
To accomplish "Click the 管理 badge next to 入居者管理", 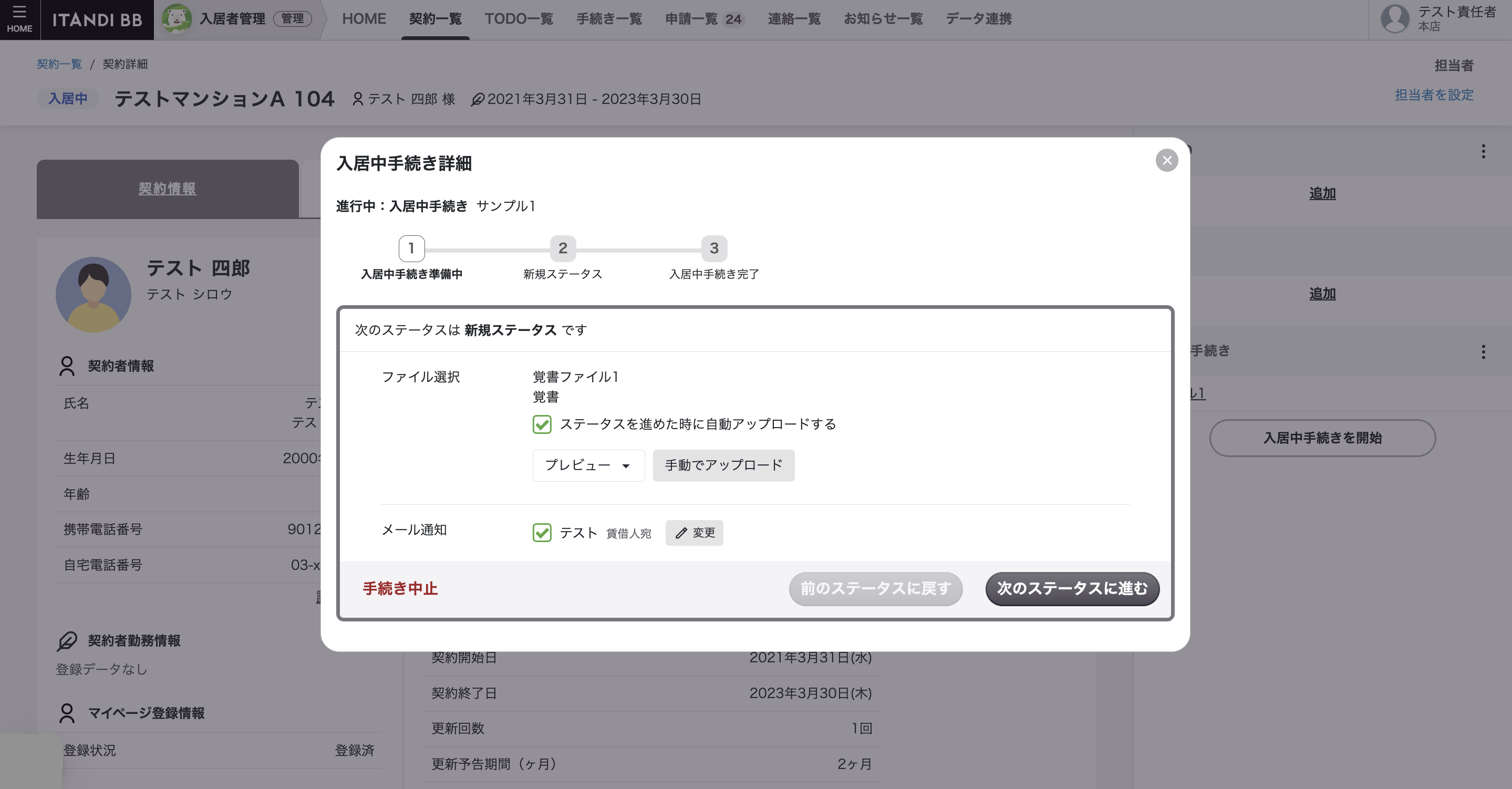I will point(292,19).
